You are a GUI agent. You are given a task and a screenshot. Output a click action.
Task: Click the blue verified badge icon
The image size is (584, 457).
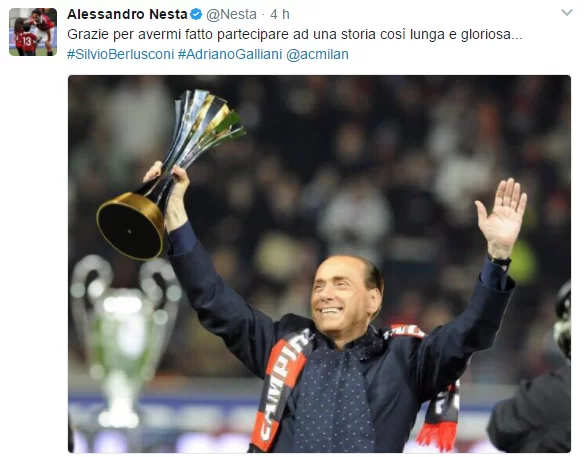196,15
